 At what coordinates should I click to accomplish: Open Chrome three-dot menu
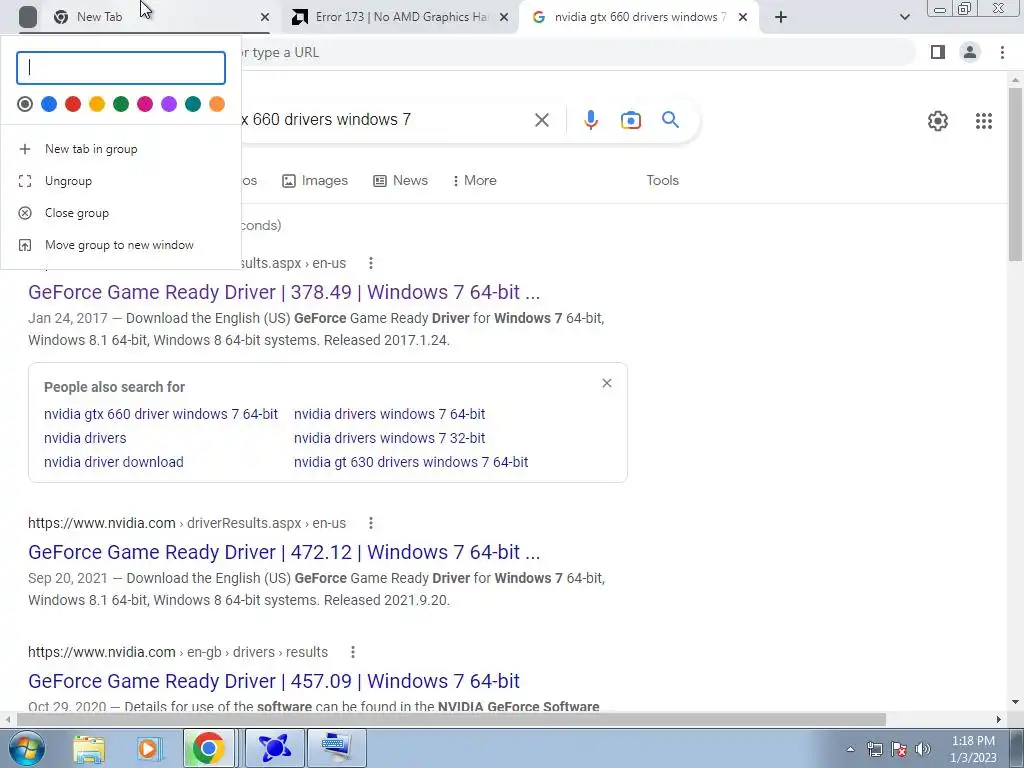tap(1002, 52)
